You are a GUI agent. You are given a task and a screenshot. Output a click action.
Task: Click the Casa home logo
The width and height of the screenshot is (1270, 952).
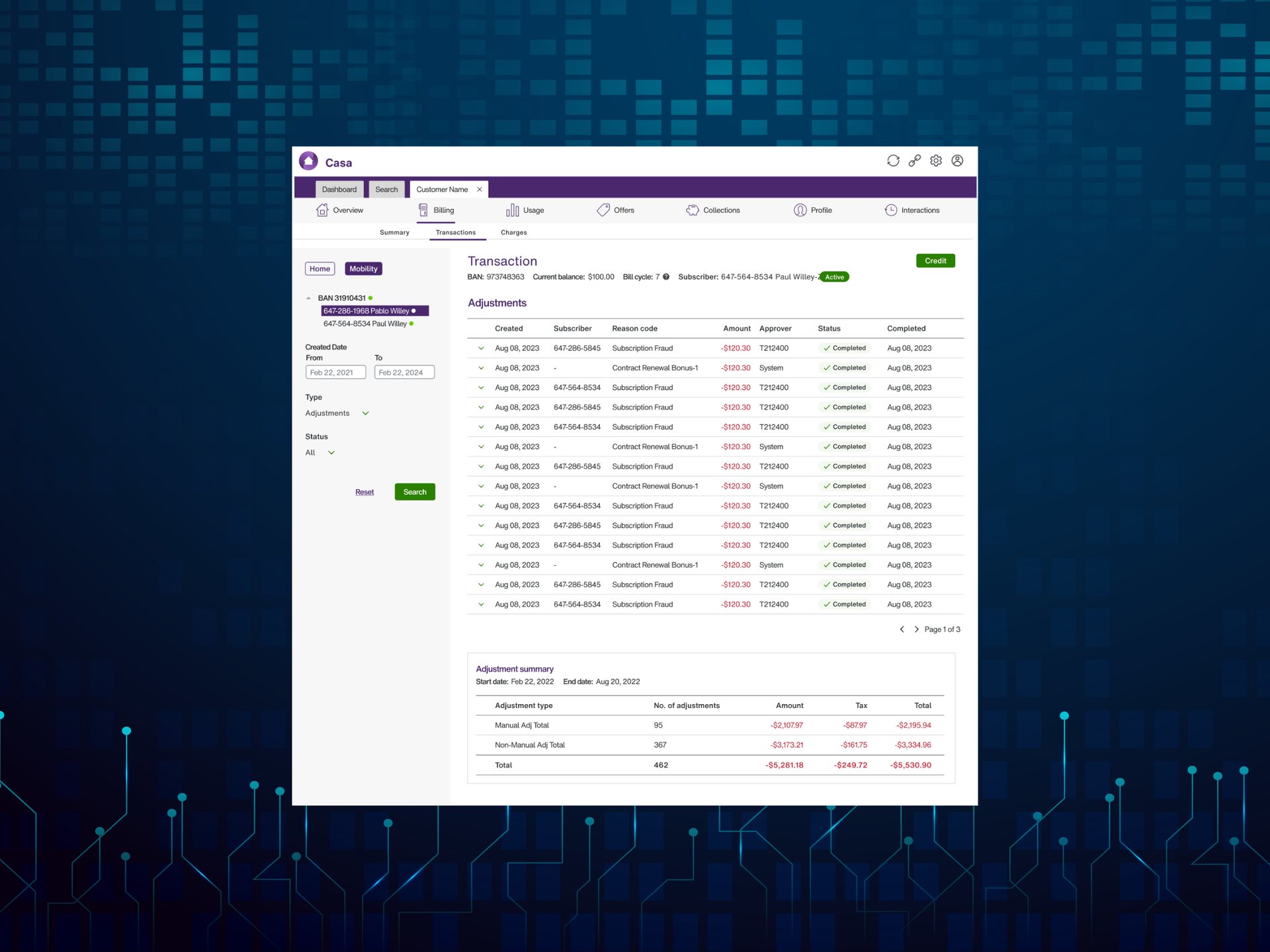click(x=309, y=161)
